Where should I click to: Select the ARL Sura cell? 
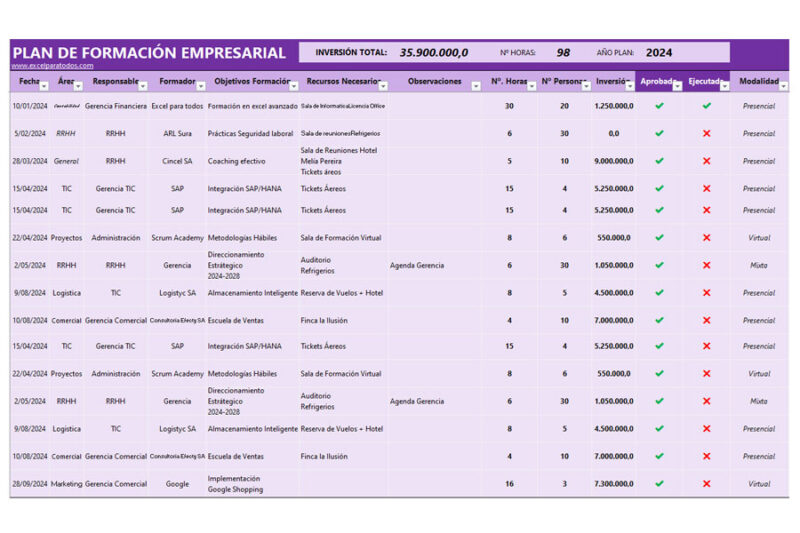pos(177,134)
